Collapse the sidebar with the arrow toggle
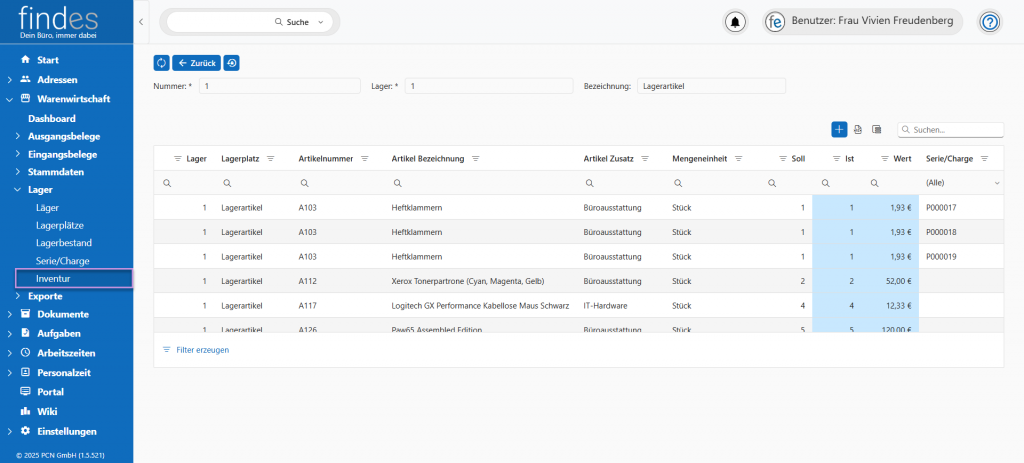 point(141,21)
